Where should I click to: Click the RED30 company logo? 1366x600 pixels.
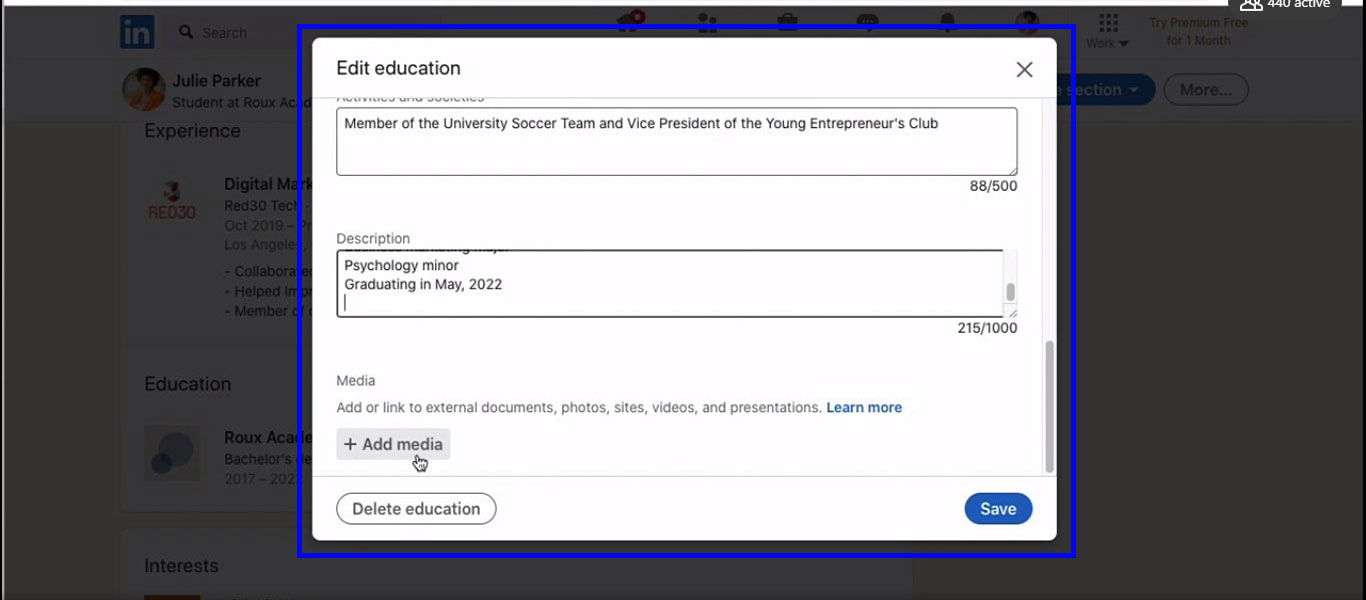(x=172, y=201)
